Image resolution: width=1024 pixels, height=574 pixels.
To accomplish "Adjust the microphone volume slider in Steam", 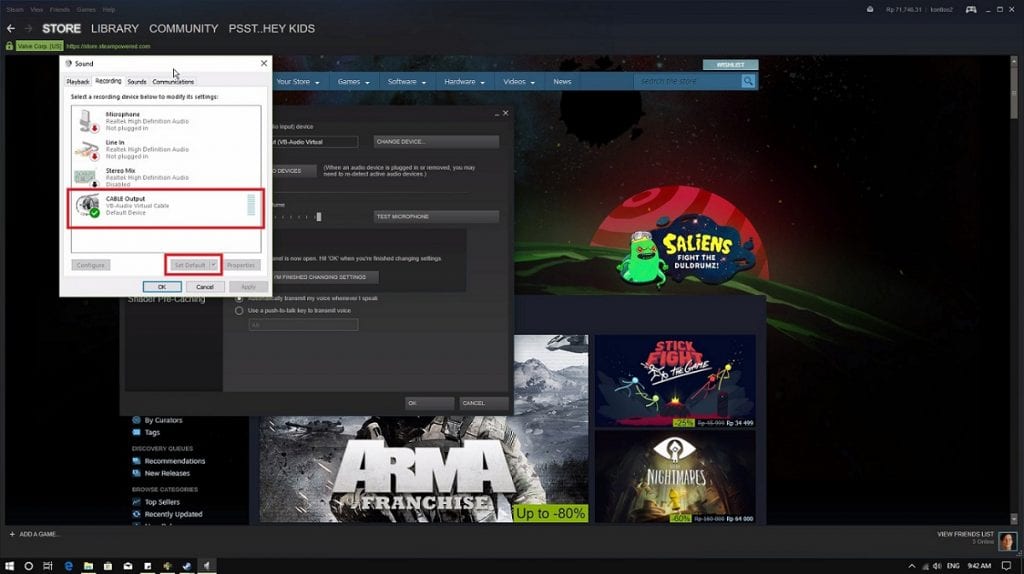I will click(x=319, y=217).
